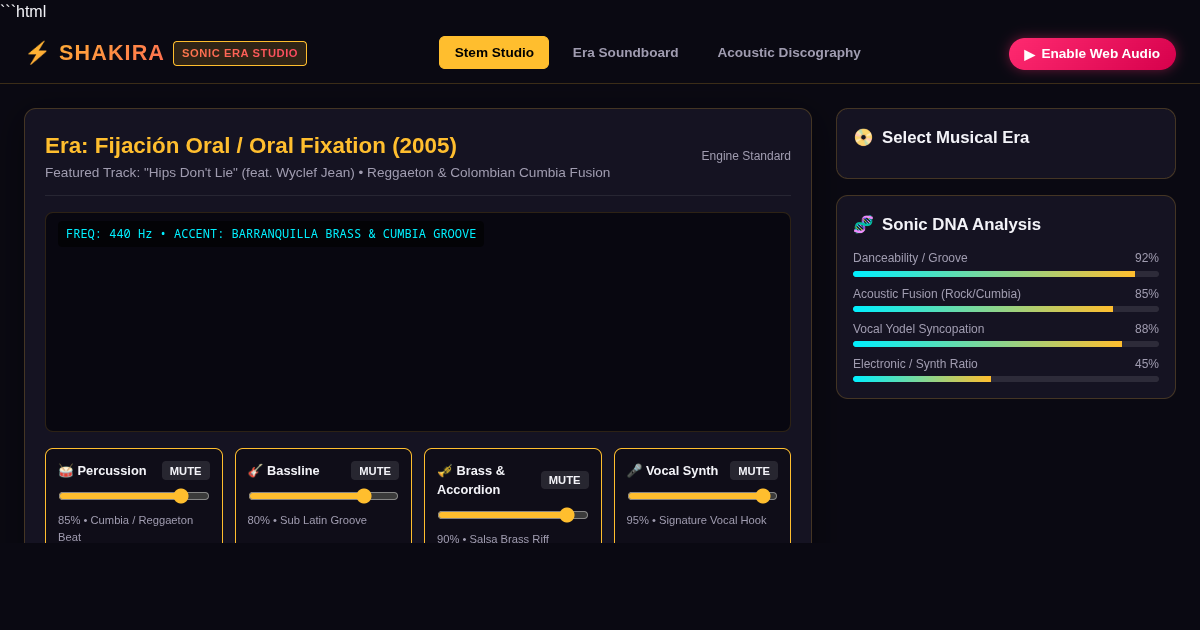Adjust the Vocal Synth volume slider
1200x630 pixels.
(702, 496)
